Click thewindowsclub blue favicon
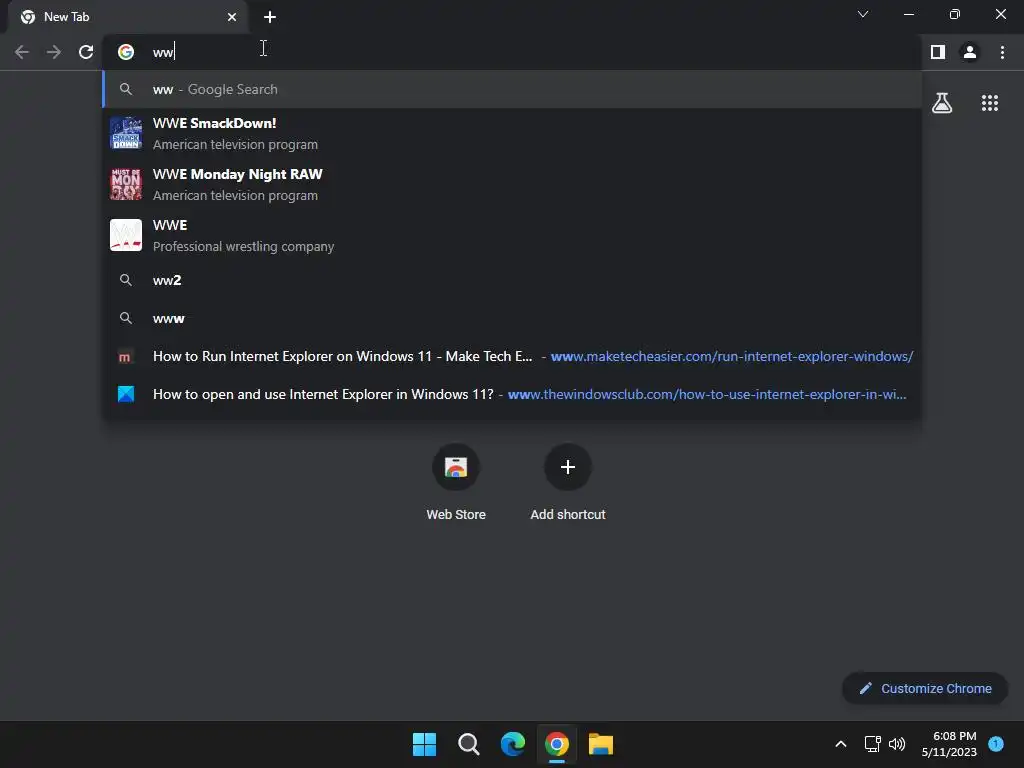 pos(126,394)
